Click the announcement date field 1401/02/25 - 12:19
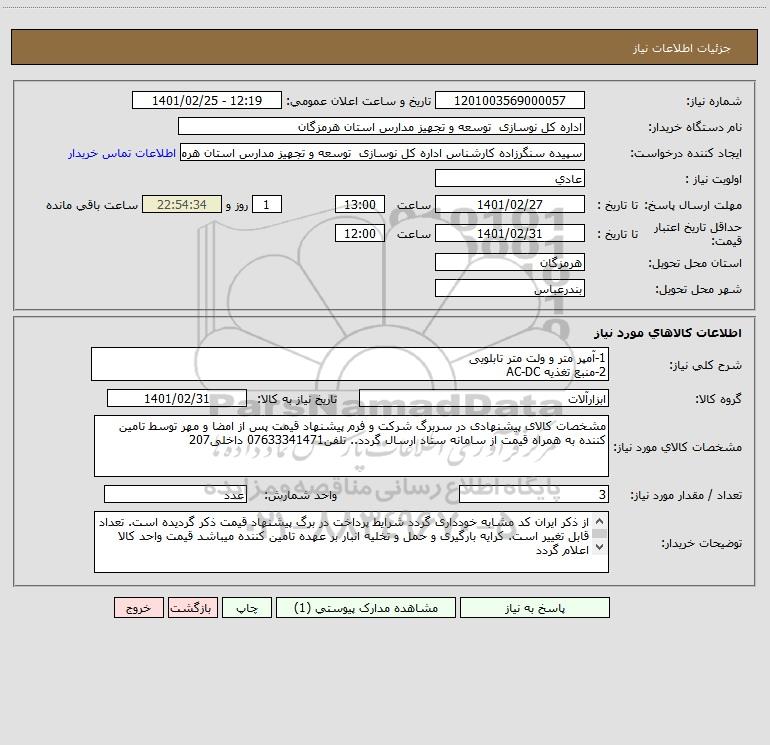 pyautogui.click(x=207, y=101)
